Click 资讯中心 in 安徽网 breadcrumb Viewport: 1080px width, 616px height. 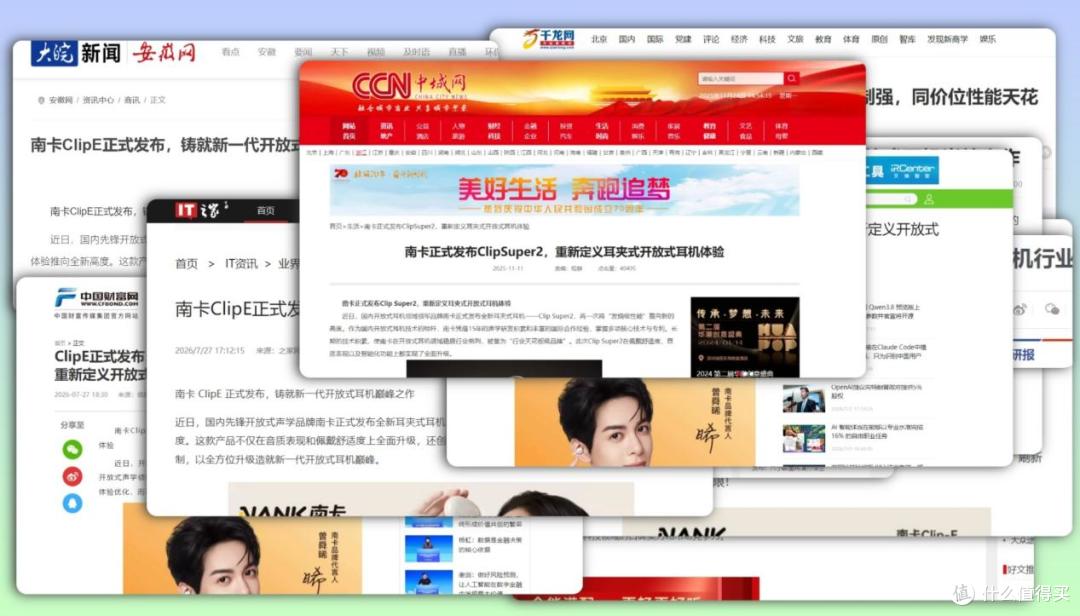point(98,100)
